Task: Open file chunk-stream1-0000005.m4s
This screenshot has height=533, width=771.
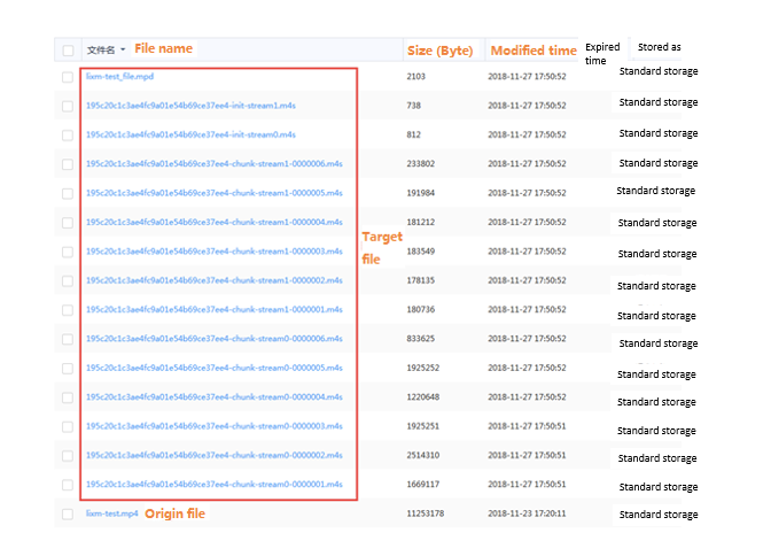Action: point(214,193)
